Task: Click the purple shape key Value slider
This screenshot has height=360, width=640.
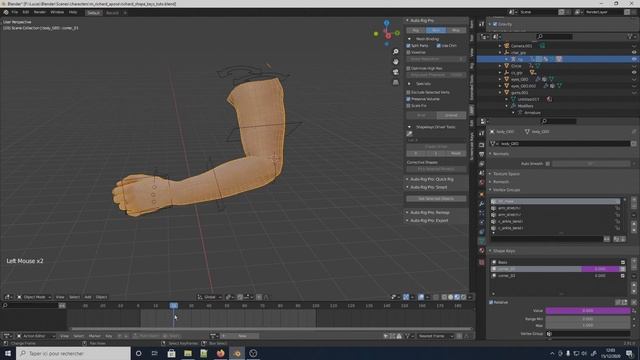Action: coord(588,311)
